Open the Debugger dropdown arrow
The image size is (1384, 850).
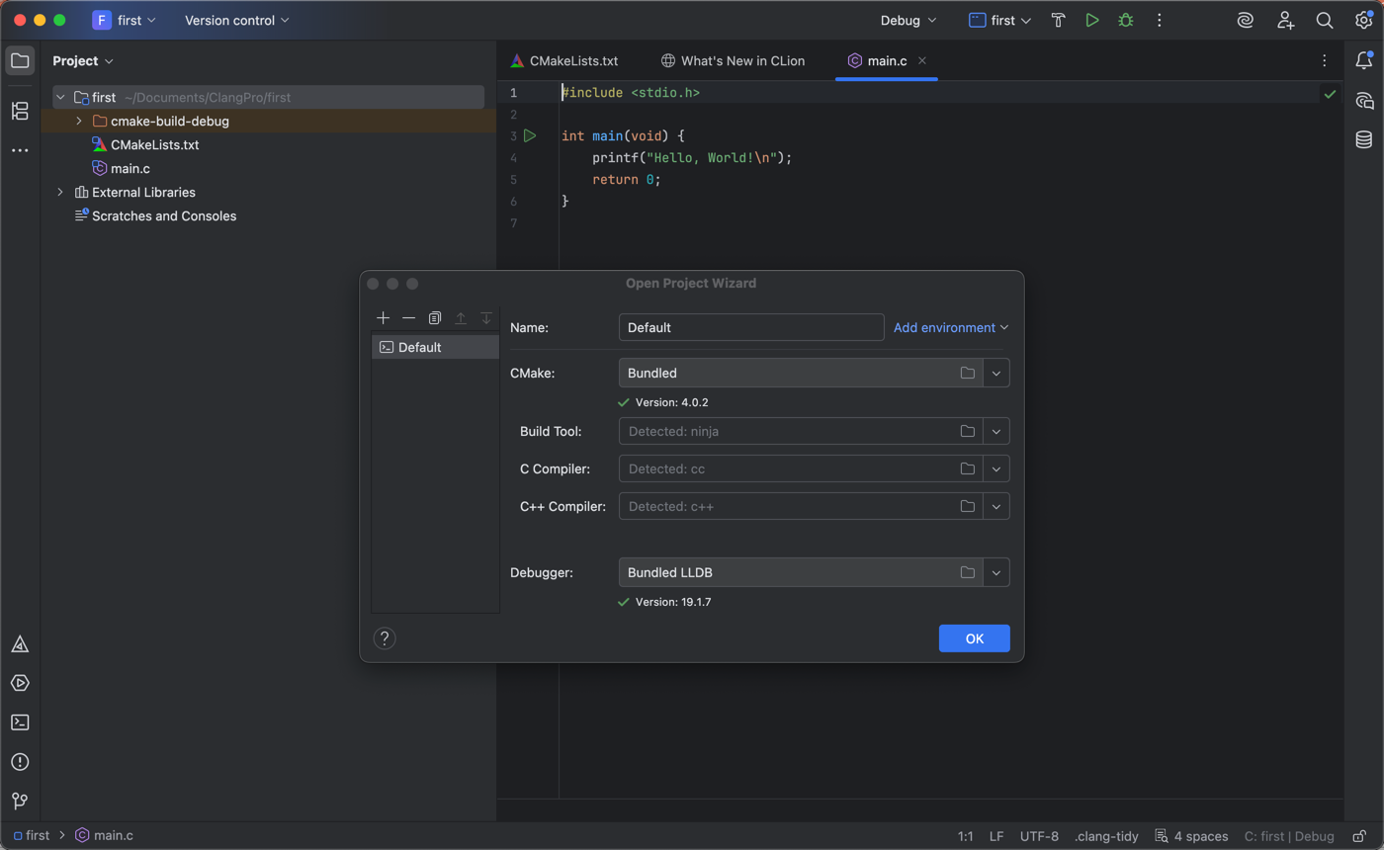point(996,573)
